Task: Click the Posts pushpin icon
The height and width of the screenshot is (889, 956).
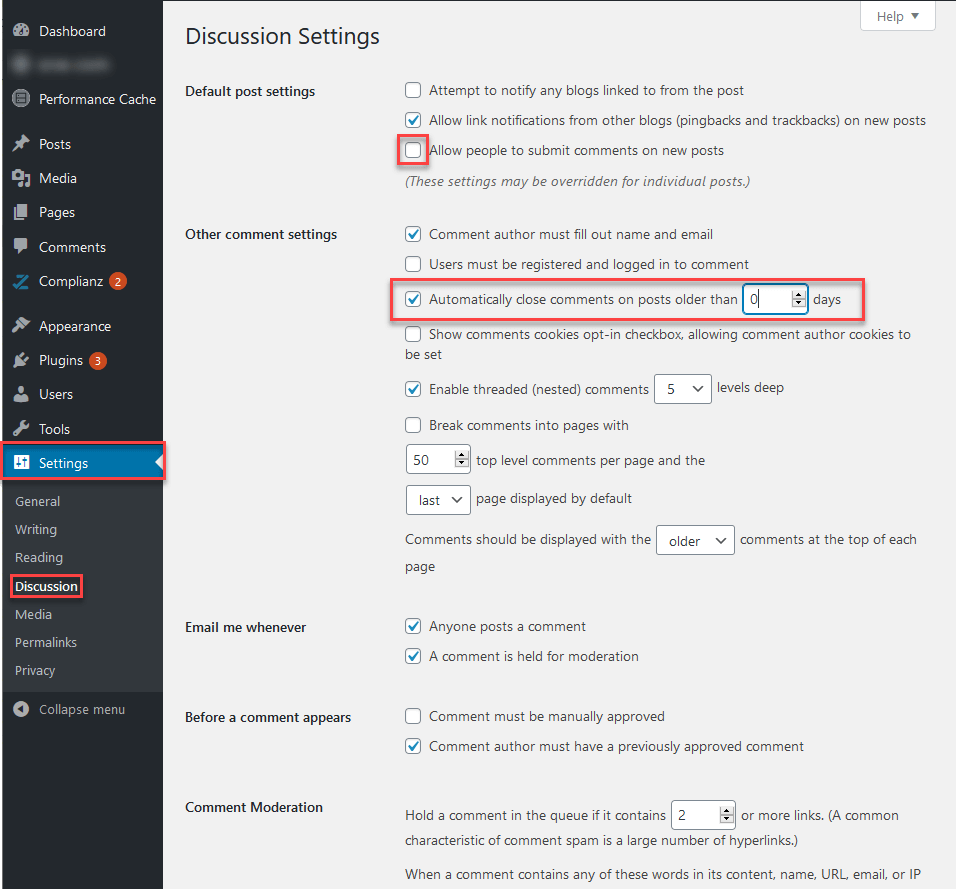Action: pos(21,143)
